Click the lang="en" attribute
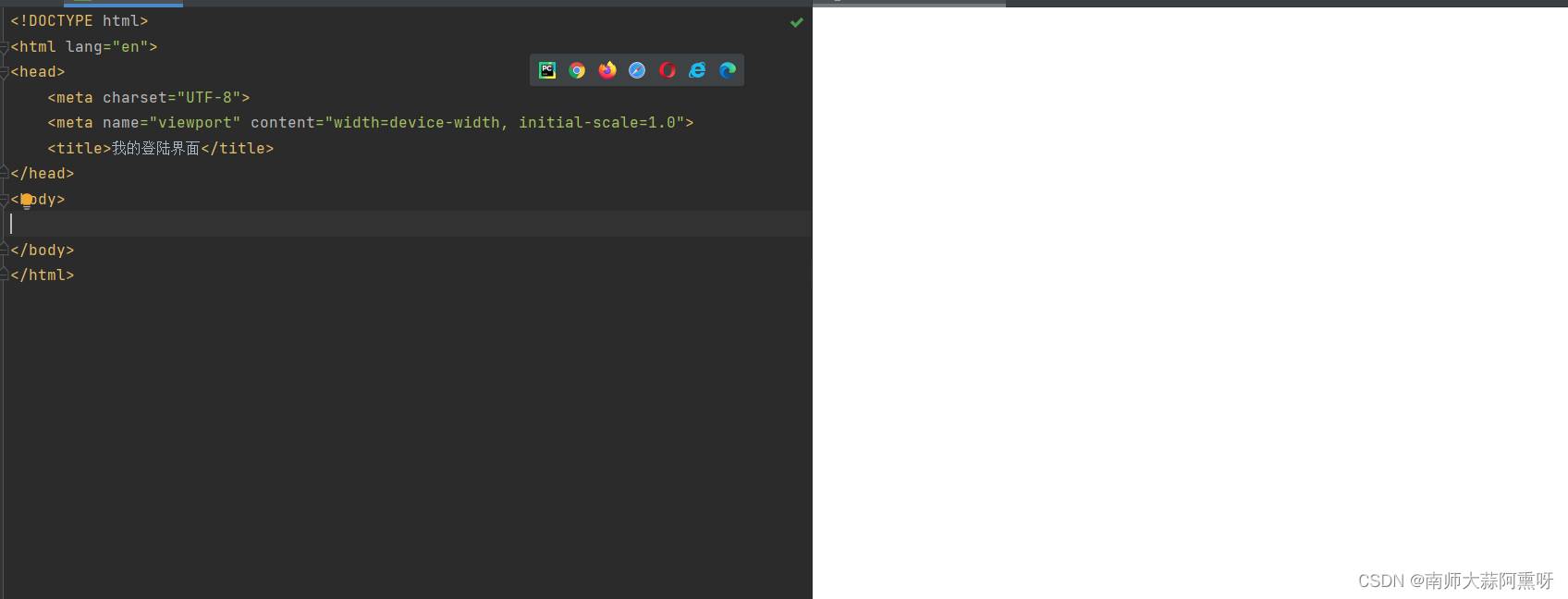 tap(106, 46)
